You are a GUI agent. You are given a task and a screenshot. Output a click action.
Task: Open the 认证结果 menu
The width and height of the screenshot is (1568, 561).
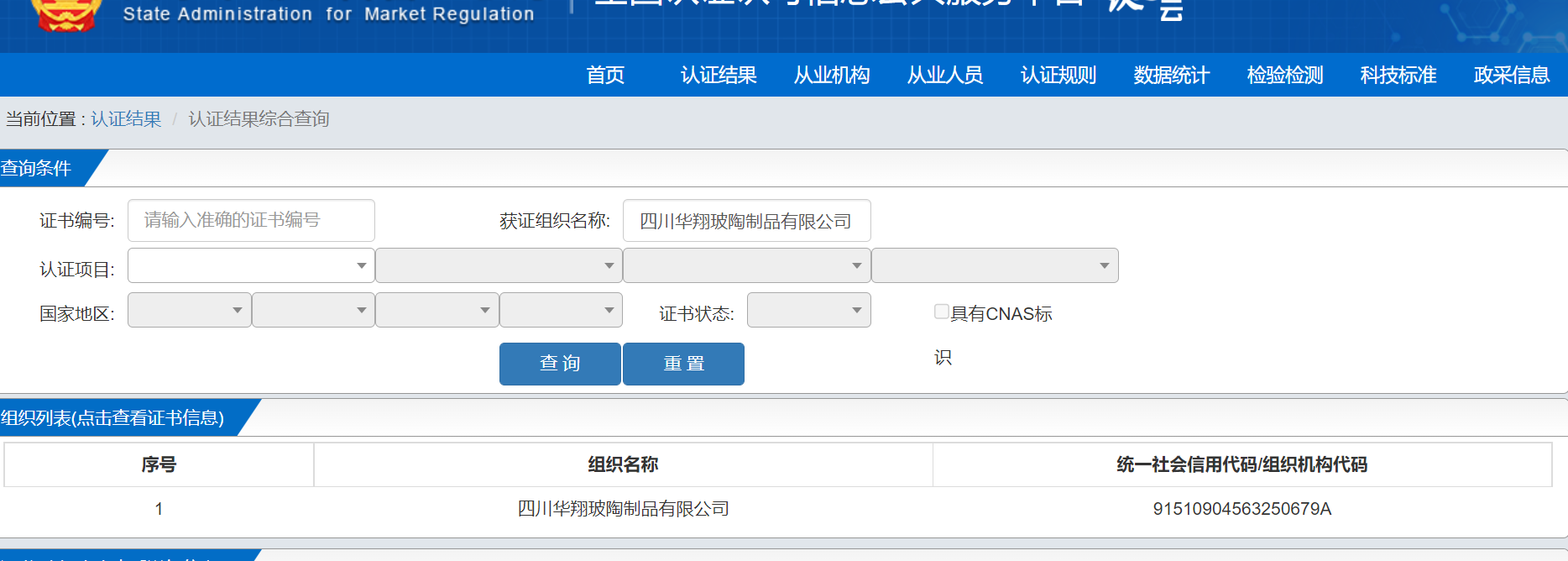pyautogui.click(x=719, y=76)
